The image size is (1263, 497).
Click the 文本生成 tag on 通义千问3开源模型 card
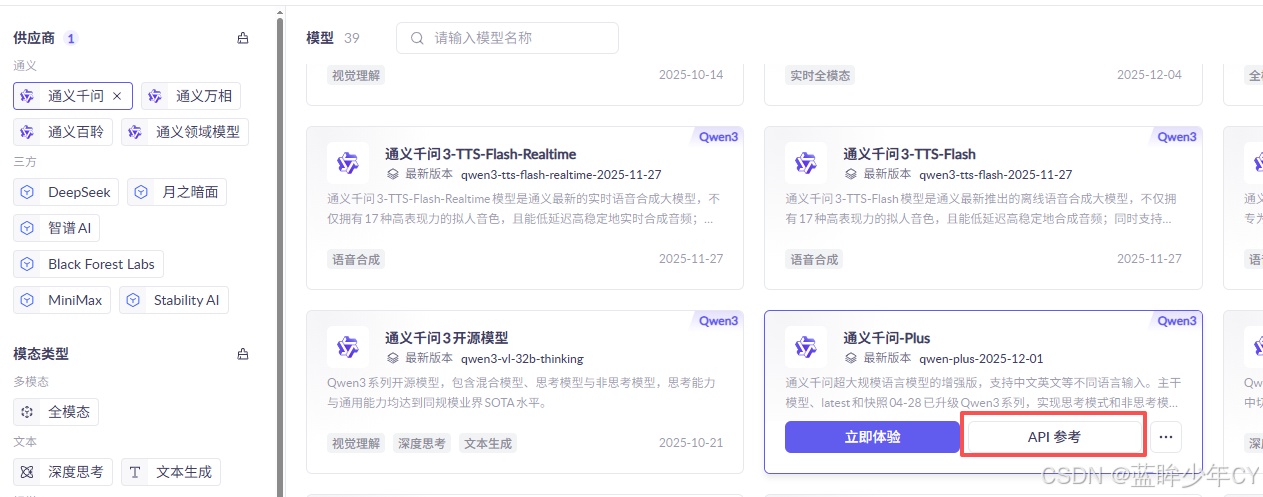pyautogui.click(x=488, y=443)
